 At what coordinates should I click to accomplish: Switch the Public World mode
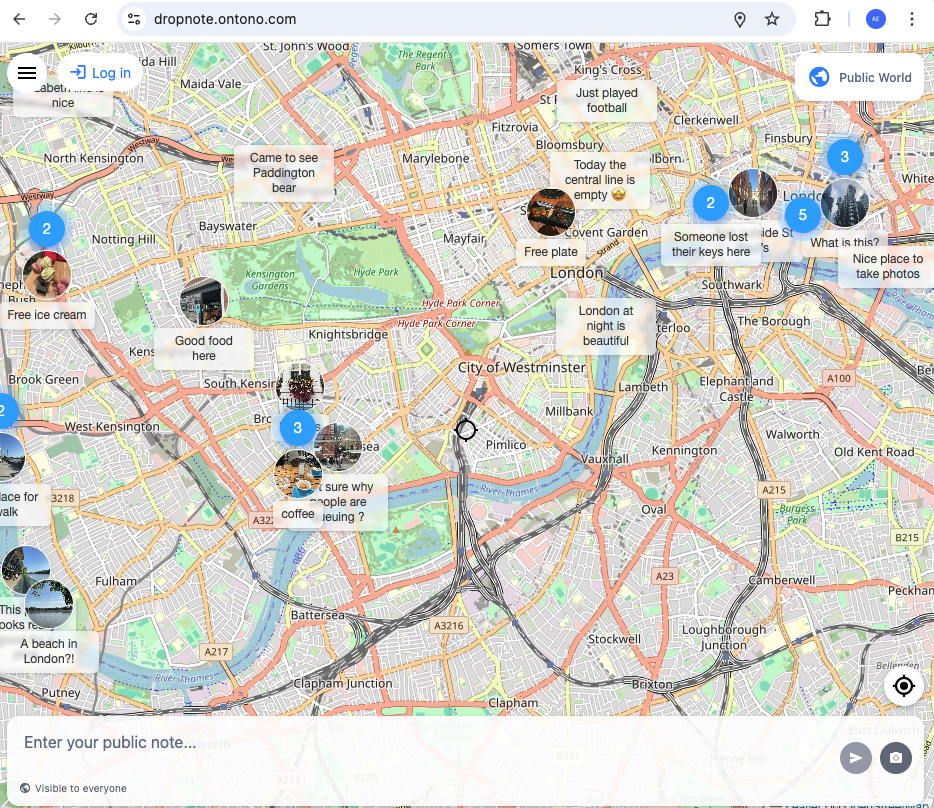pos(860,77)
